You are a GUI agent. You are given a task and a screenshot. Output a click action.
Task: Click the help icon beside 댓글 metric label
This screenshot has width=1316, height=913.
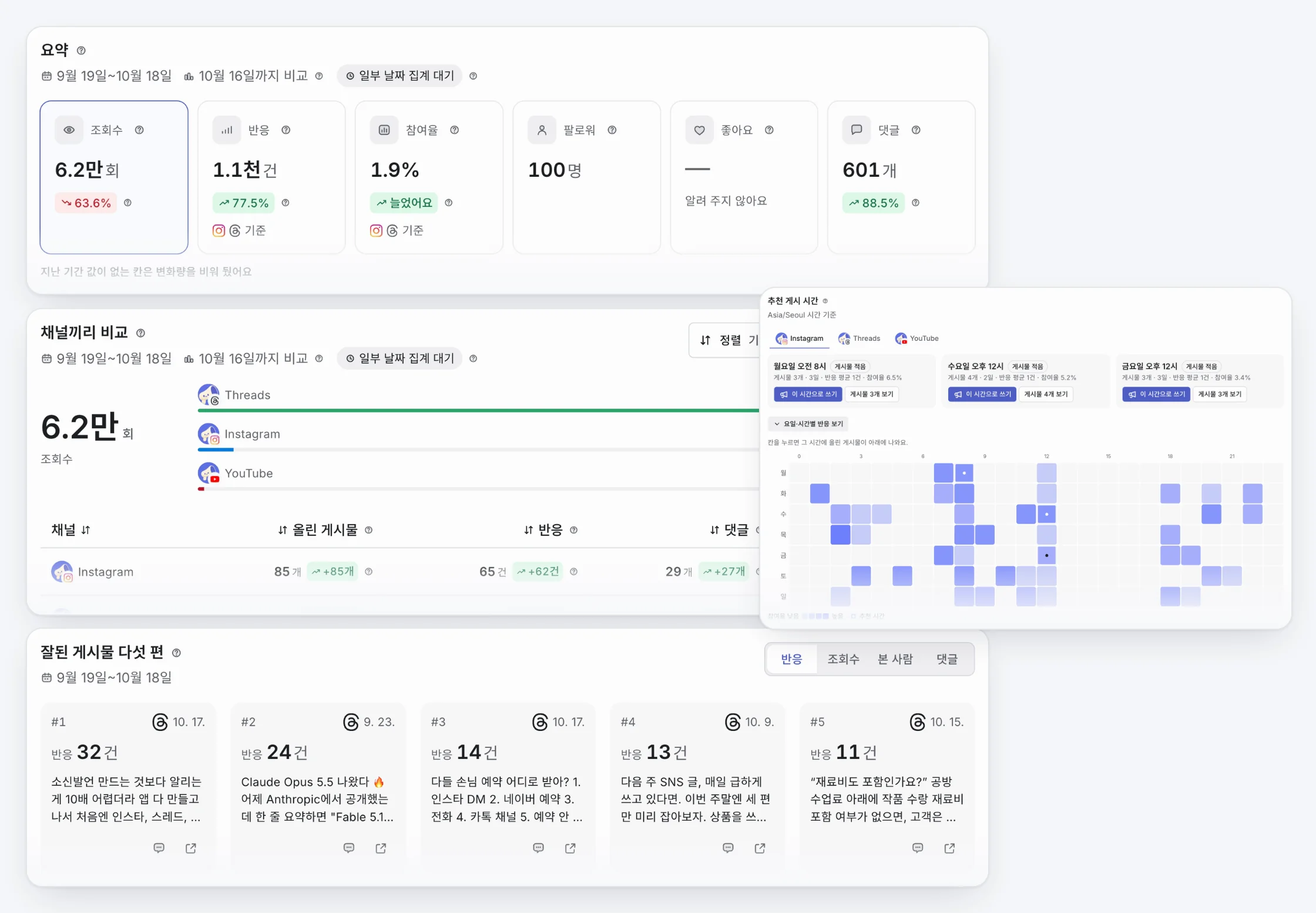pos(915,130)
